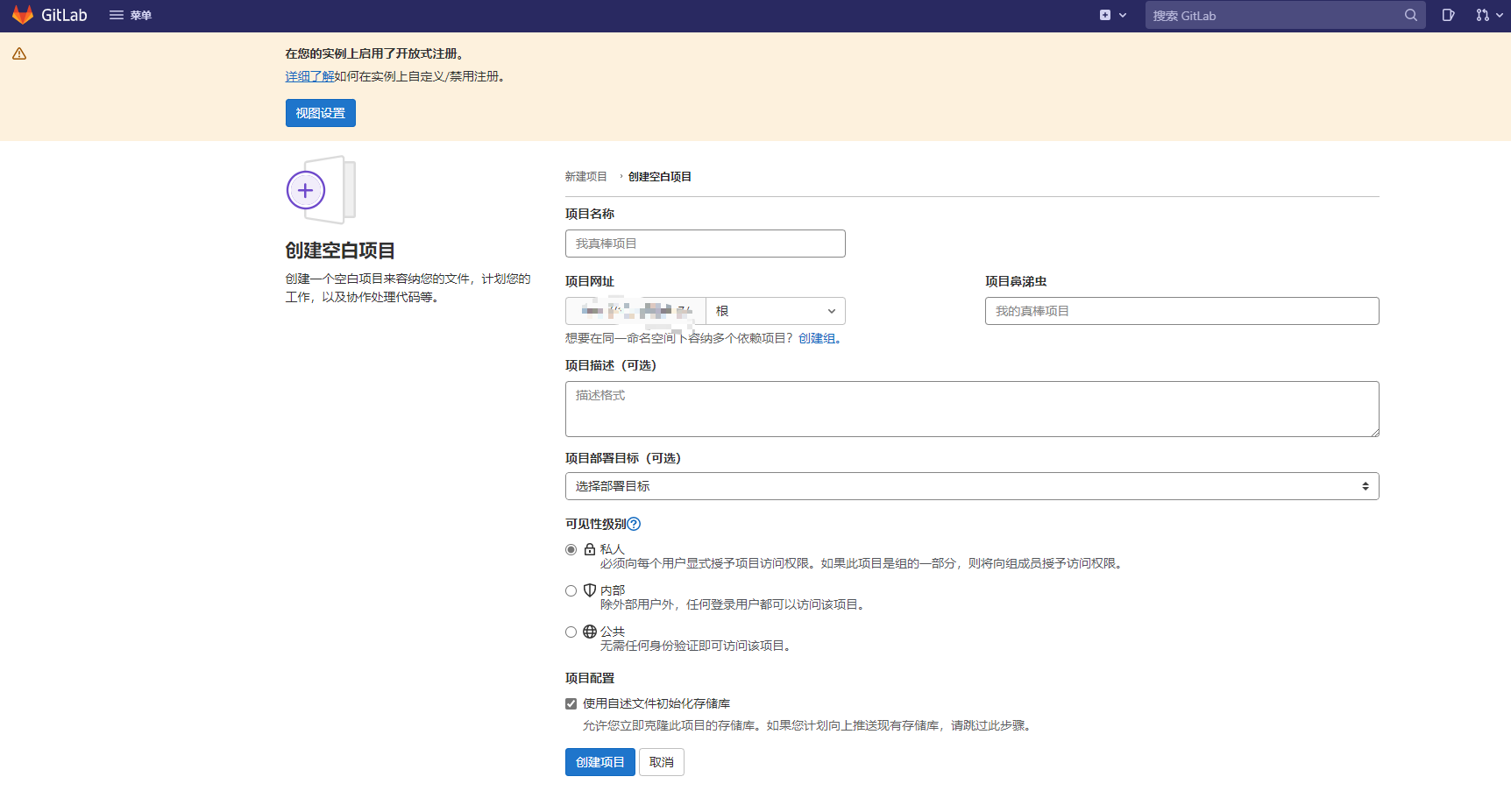This screenshot has height=812, width=1511.
Task: Click the 新建项目 breadcrumb link
Action: [x=585, y=177]
